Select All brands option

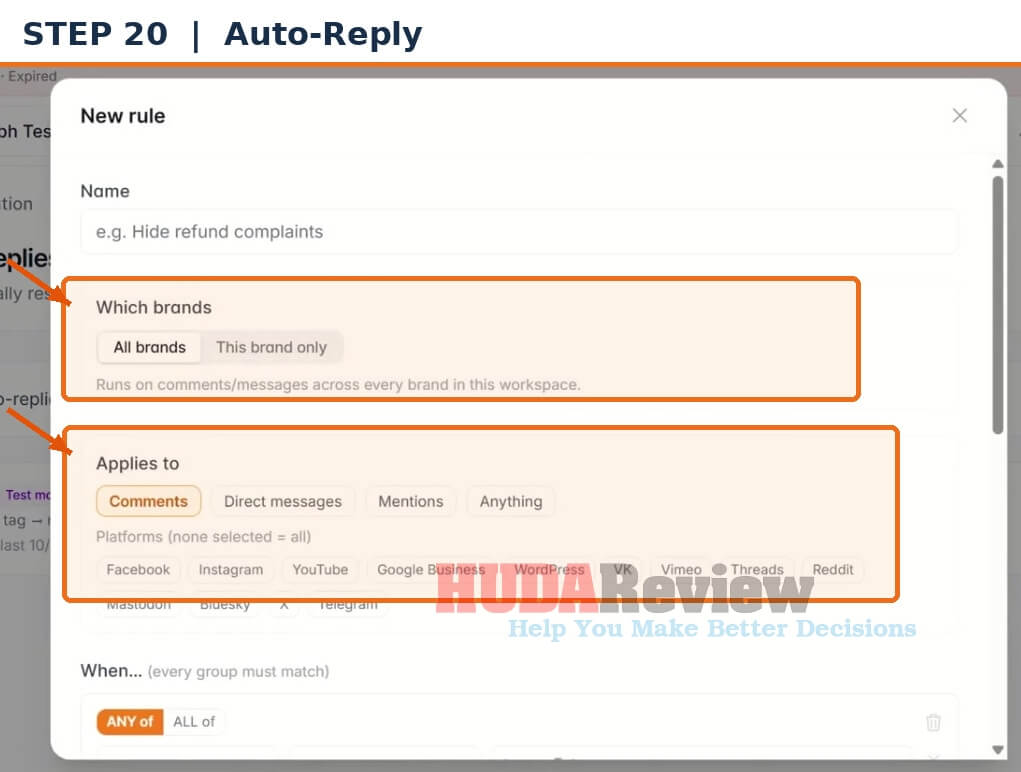(x=150, y=348)
